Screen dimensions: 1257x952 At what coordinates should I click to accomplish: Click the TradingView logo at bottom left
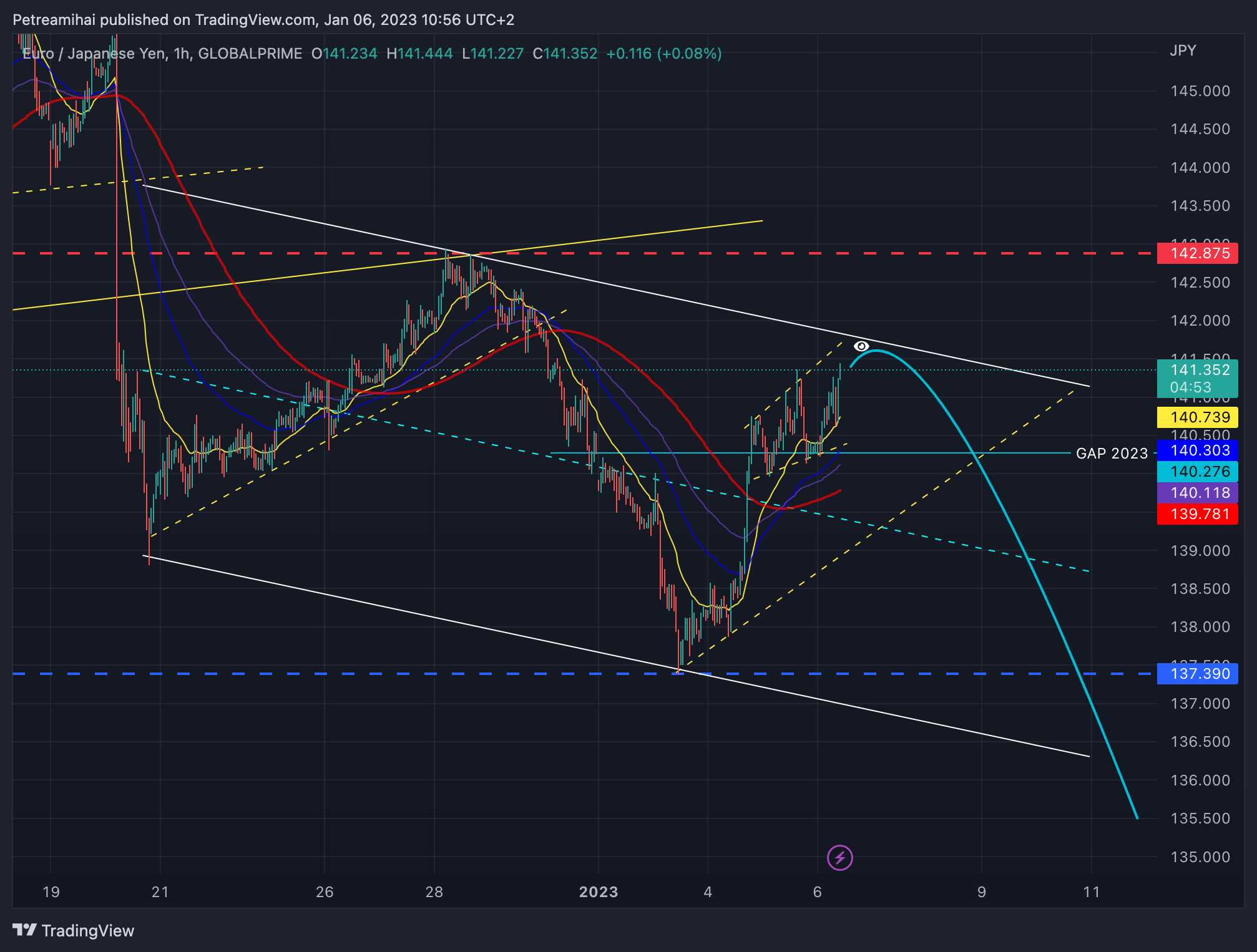(74, 930)
